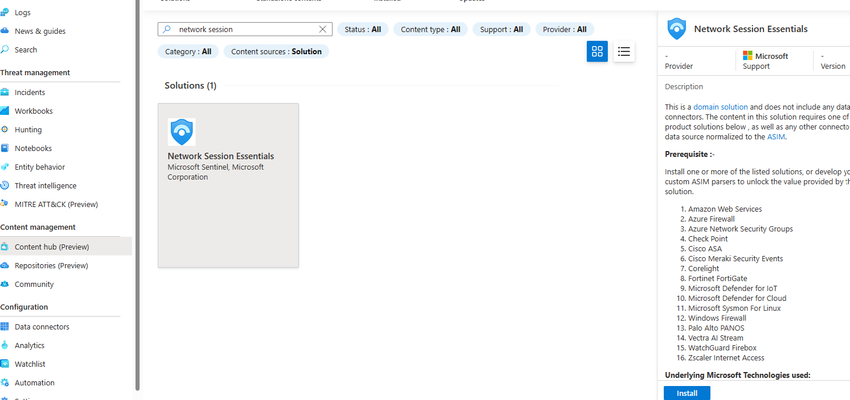The width and height of the screenshot is (850, 400).
Task: Click the Entity behavior icon
Action: (4, 167)
